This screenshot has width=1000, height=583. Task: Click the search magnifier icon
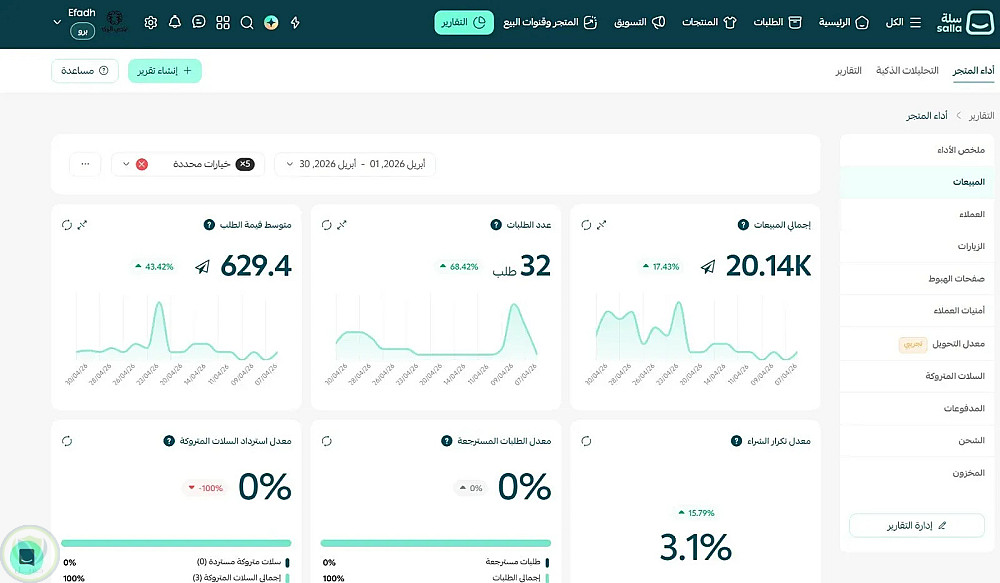pyautogui.click(x=247, y=22)
